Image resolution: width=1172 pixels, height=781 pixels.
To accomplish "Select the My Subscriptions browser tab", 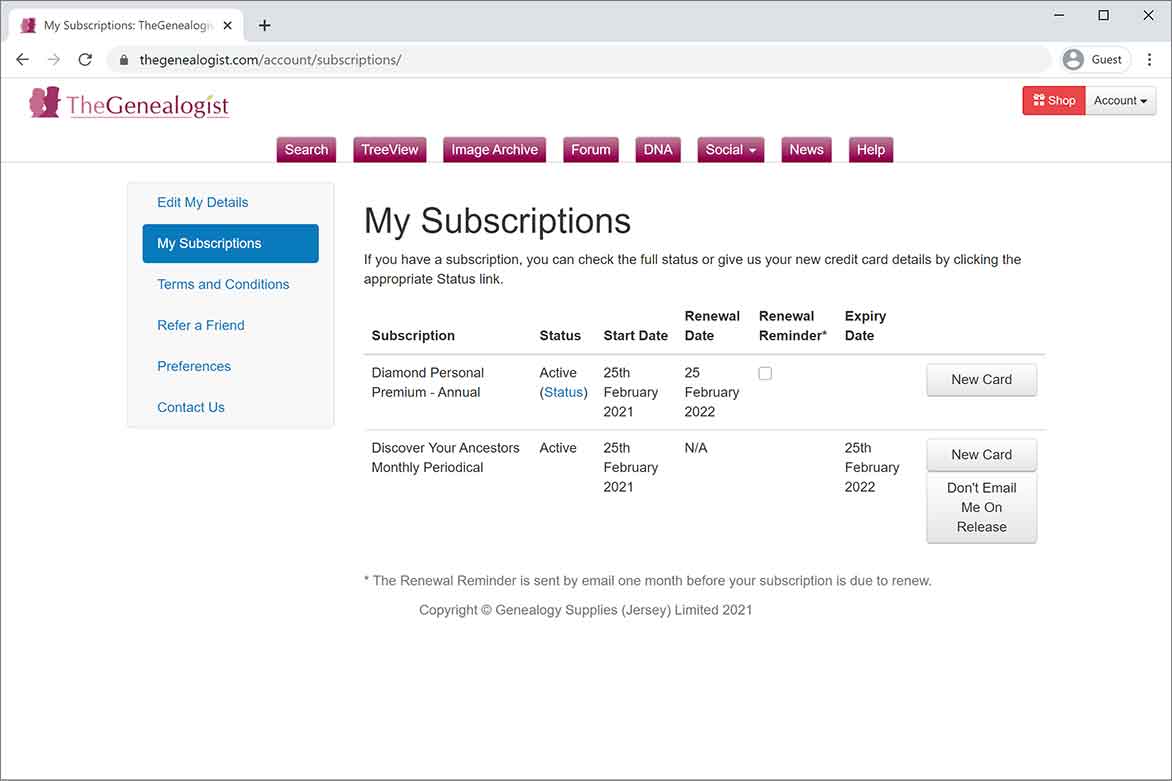I will (127, 25).
